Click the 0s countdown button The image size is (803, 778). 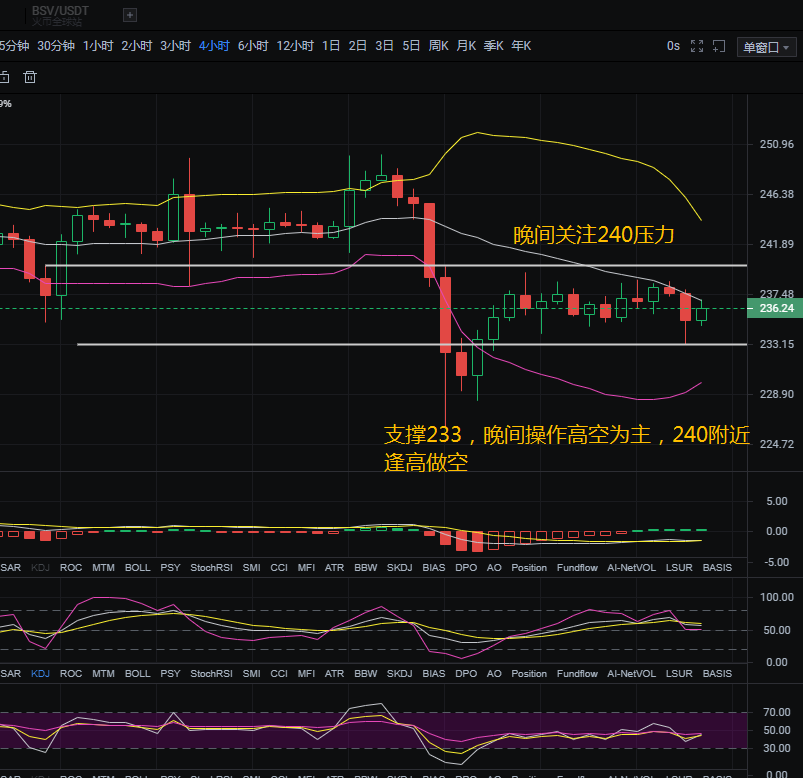point(672,45)
